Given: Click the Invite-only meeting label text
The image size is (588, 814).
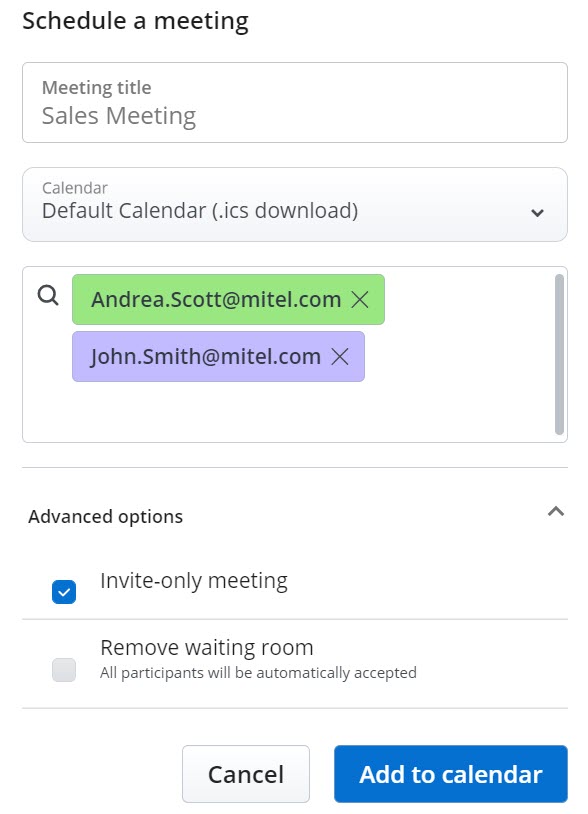Looking at the screenshot, I should click(194, 581).
